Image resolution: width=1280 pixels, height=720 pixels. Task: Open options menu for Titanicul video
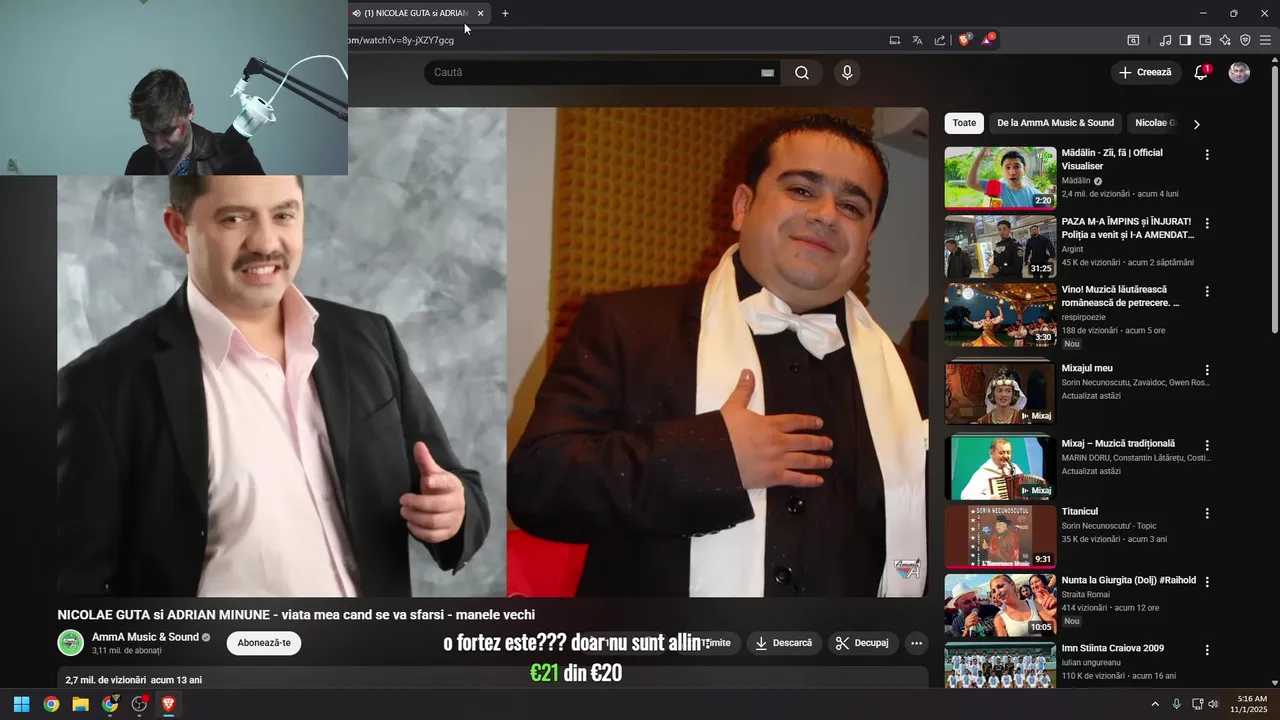click(x=1207, y=513)
